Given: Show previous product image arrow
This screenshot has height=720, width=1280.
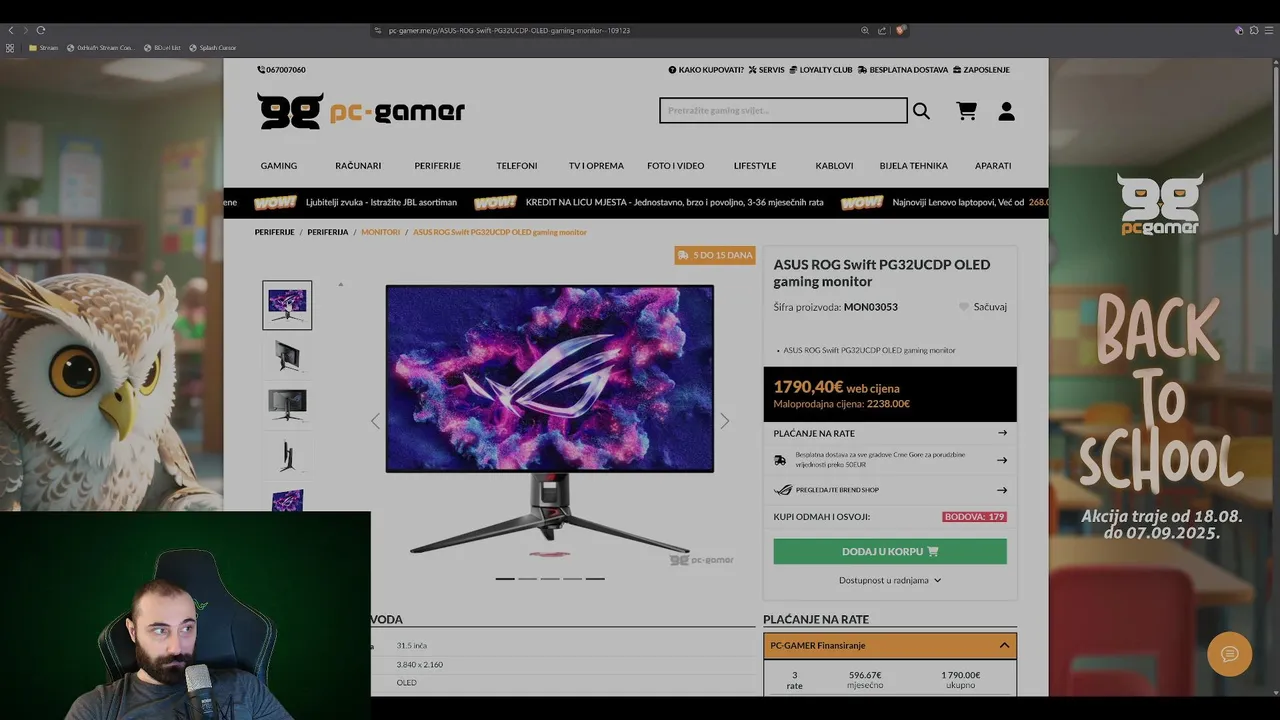Looking at the screenshot, I should [375, 421].
